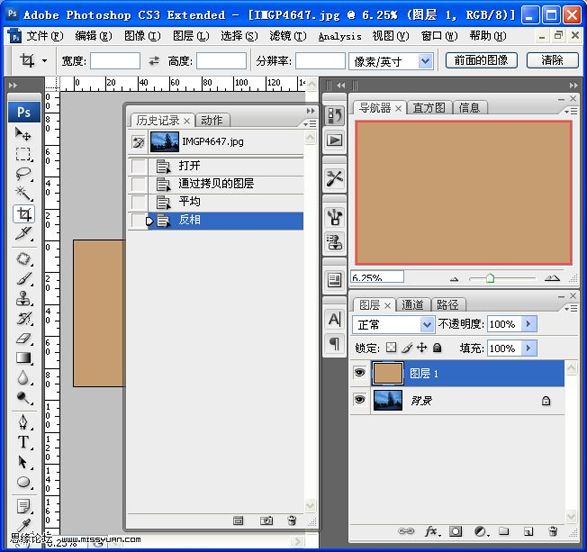This screenshot has width=587, height=552.
Task: Open the History panel dock icon
Action: pos(334,116)
